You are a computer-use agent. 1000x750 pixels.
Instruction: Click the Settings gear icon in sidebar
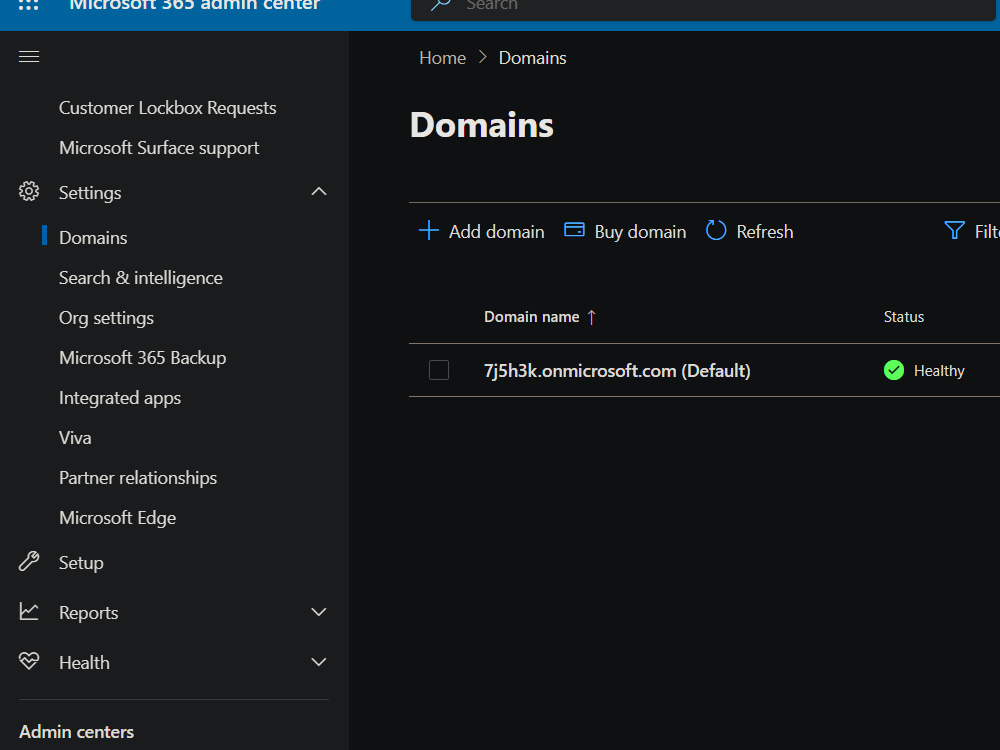(x=29, y=192)
